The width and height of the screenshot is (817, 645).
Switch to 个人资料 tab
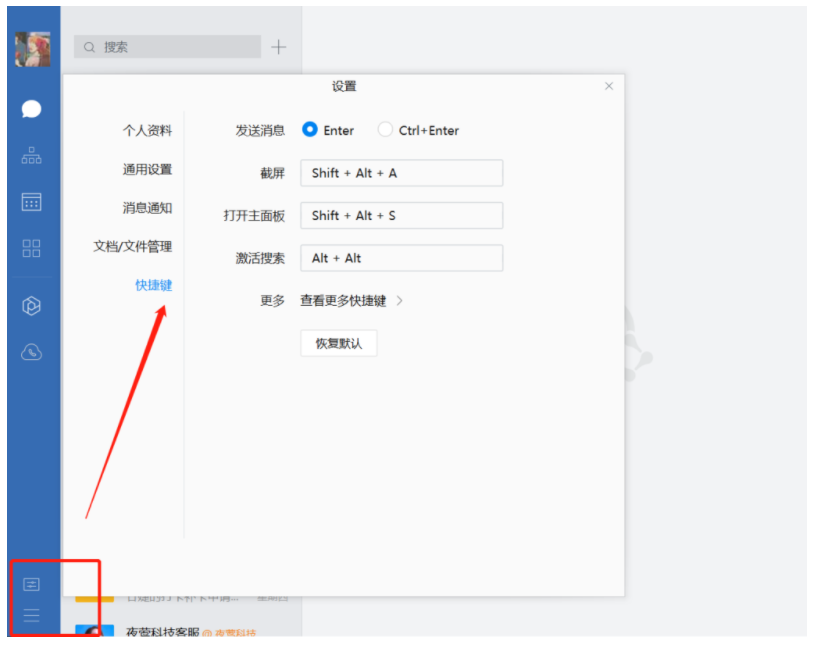pos(147,130)
